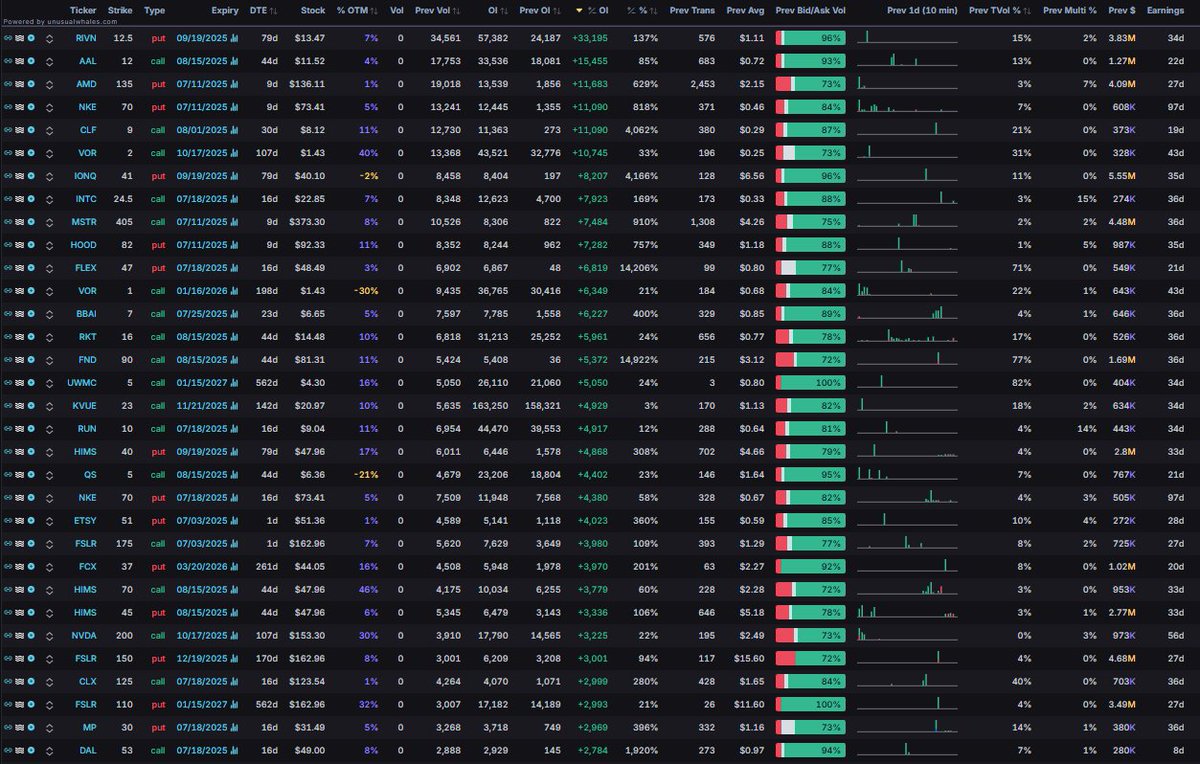Screen dimensions: 1200x764
Task: Click the link icon in the FLEX row
Action: pos(8,267)
